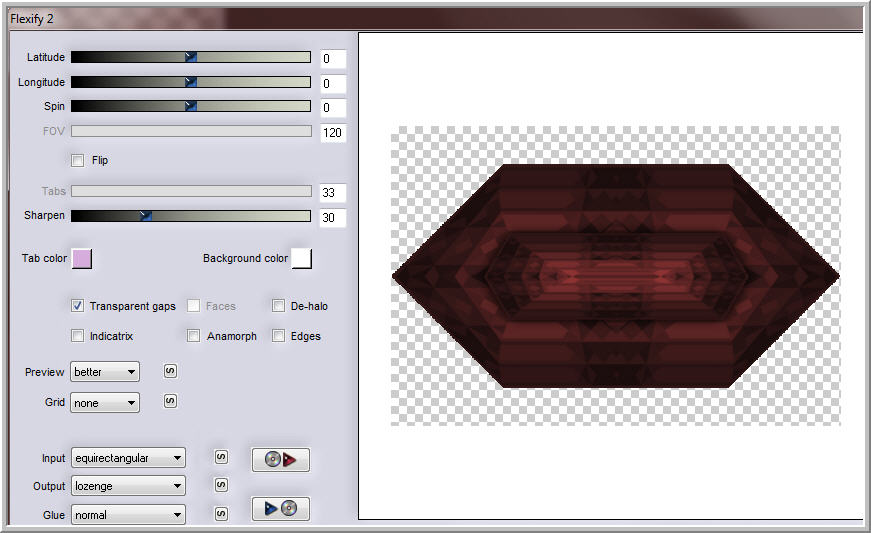The height and width of the screenshot is (533, 871).
Task: Uncheck the Transparent gaps checkbox
Action: (x=78, y=306)
